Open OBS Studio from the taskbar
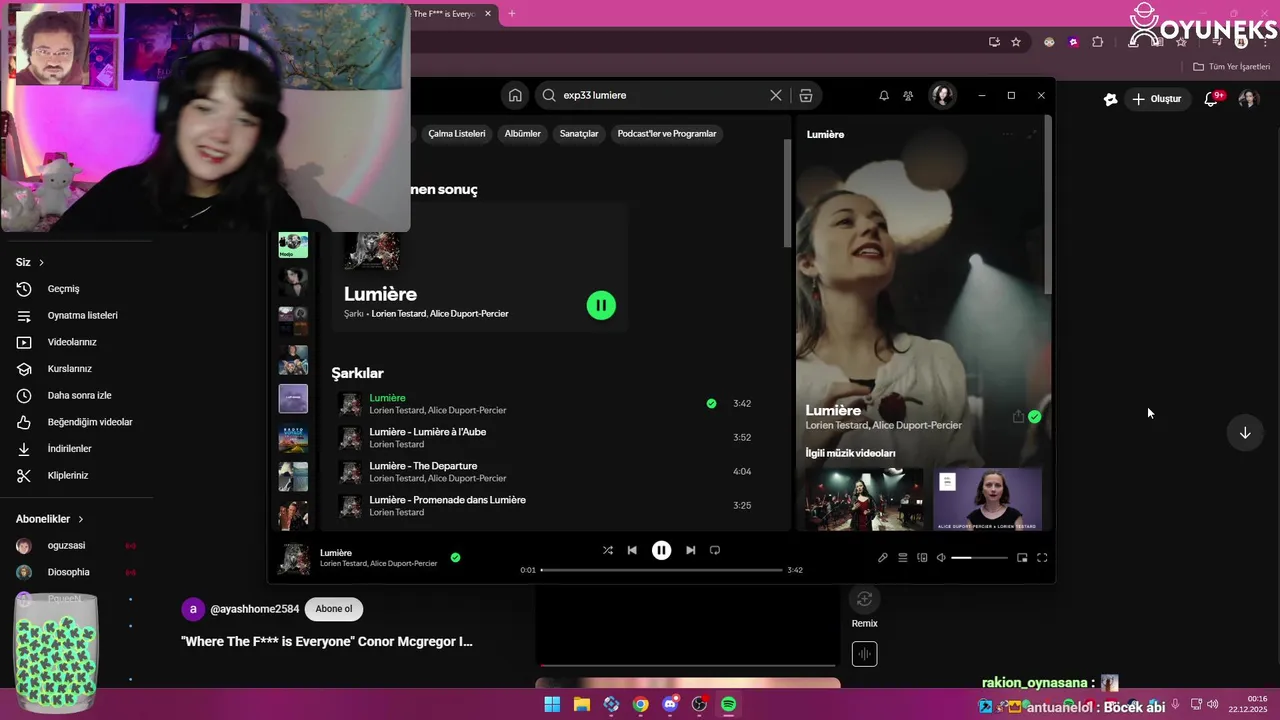This screenshot has height=720, width=1280. (x=699, y=705)
